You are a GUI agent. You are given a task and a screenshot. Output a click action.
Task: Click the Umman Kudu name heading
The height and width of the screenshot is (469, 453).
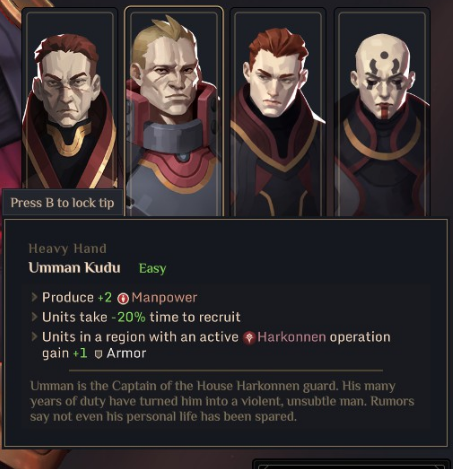tap(74, 268)
